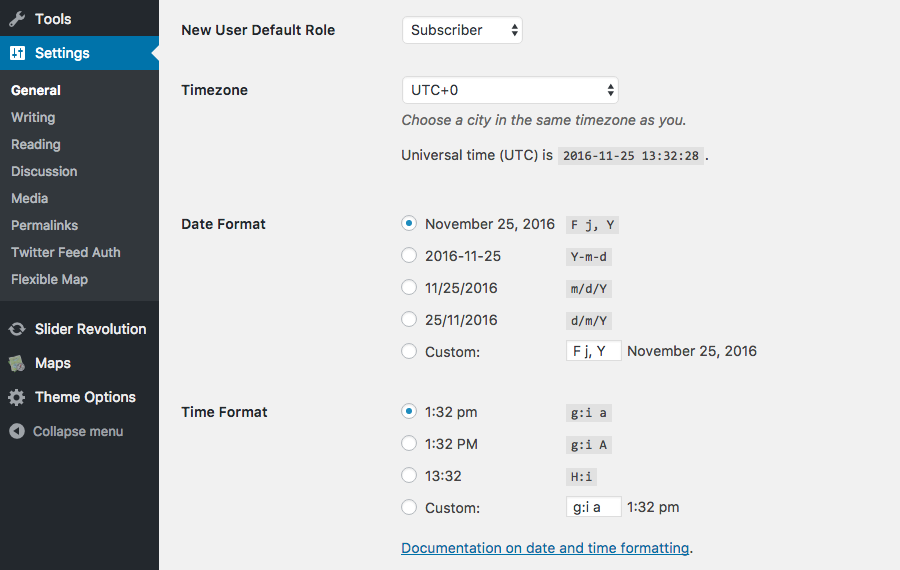
Task: Click the Collapse menu arrow icon
Action: (x=17, y=431)
